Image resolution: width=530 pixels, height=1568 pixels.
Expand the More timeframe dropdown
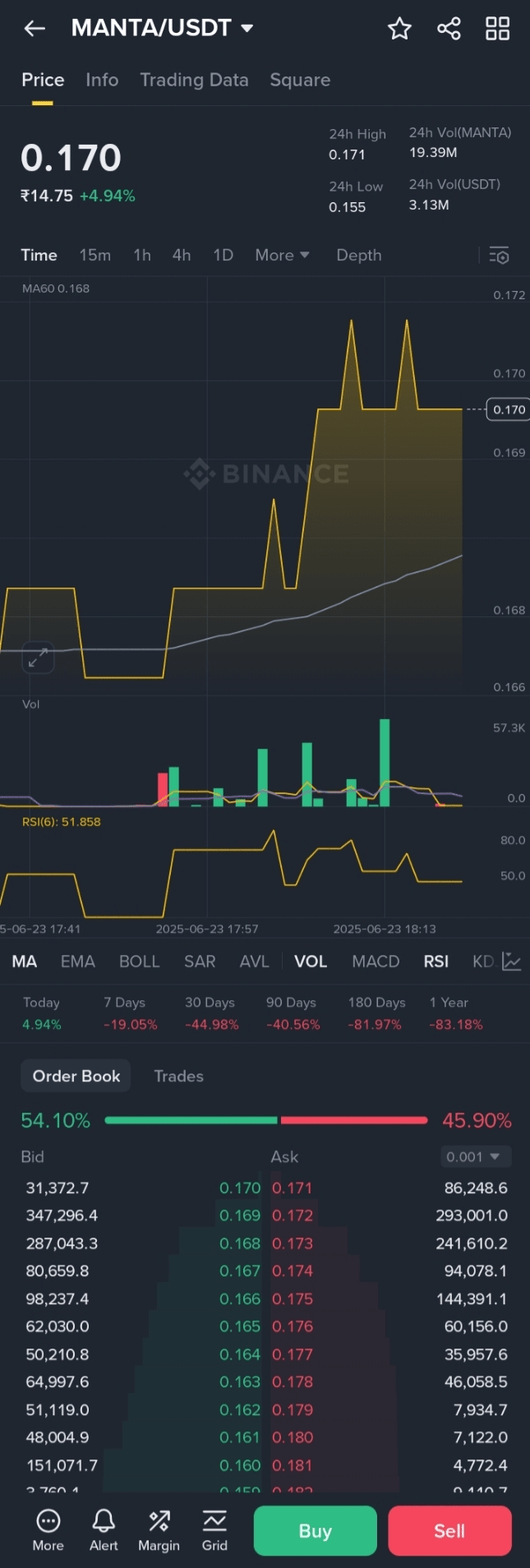pyautogui.click(x=282, y=255)
